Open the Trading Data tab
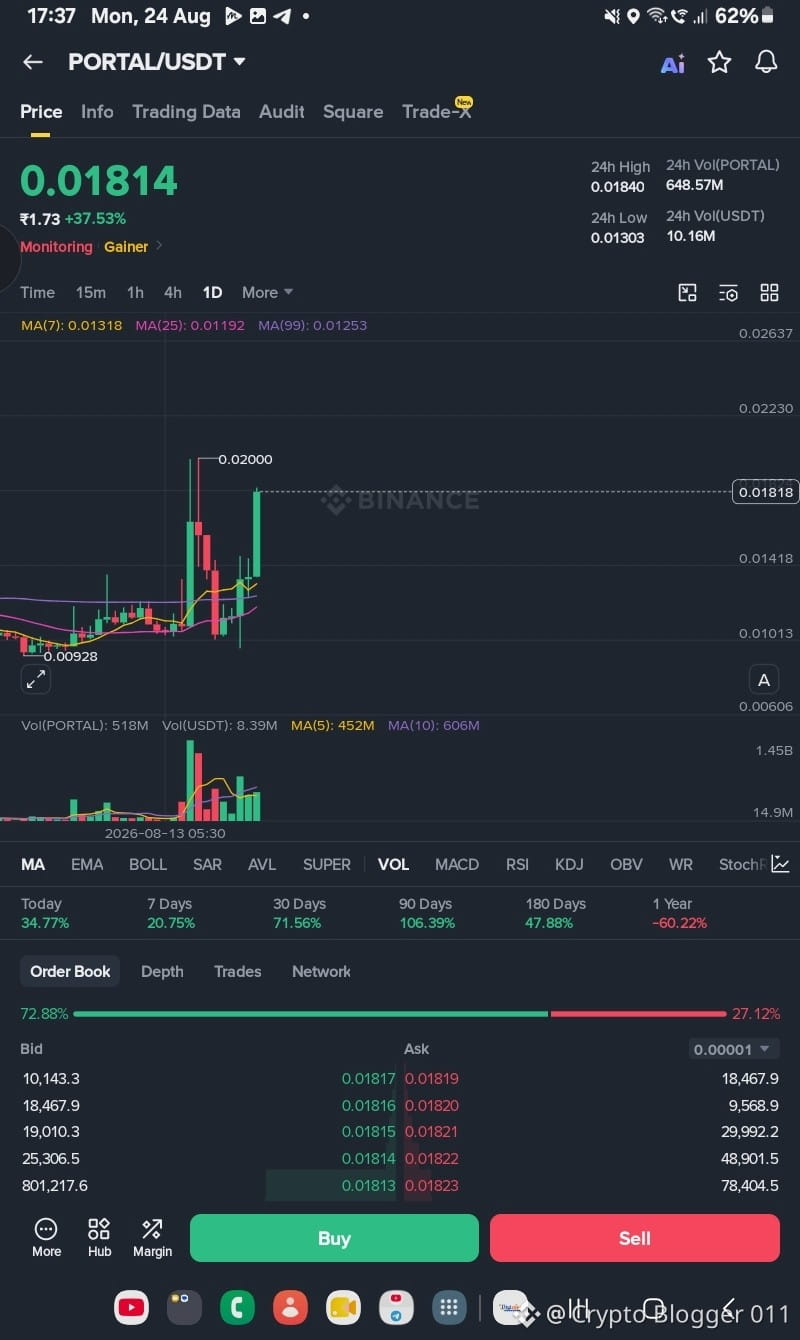 (186, 112)
